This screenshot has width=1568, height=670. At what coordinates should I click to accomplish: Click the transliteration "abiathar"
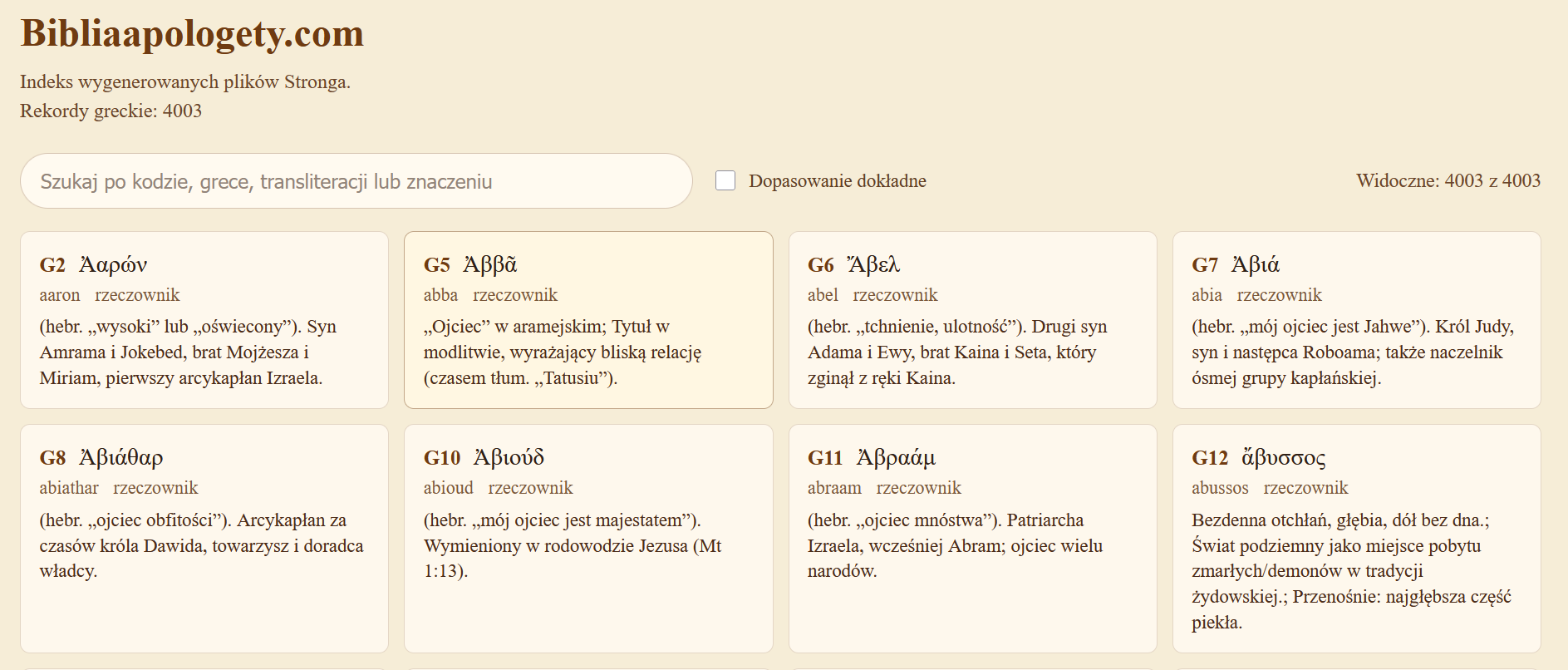69,488
